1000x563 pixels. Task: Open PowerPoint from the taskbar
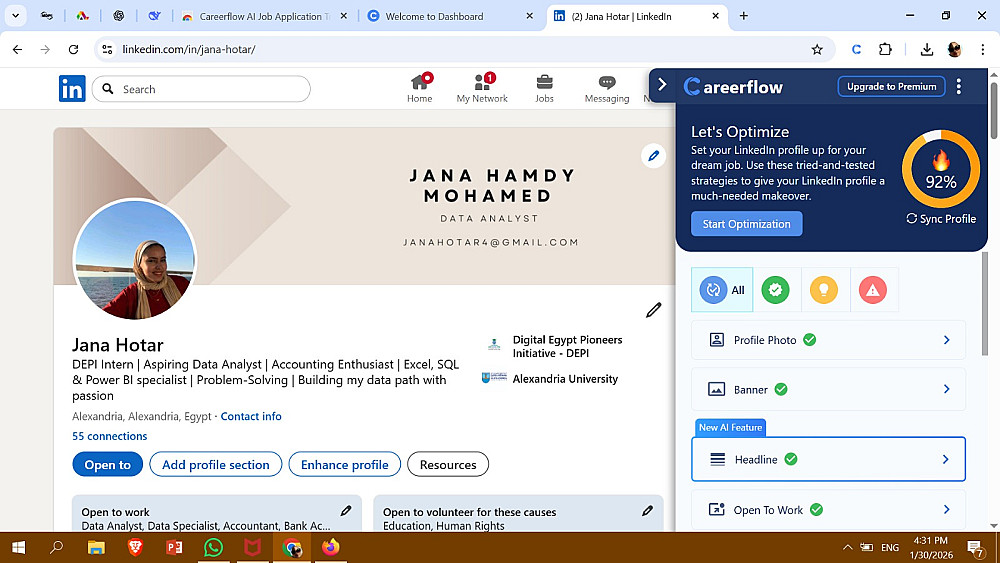pos(173,547)
